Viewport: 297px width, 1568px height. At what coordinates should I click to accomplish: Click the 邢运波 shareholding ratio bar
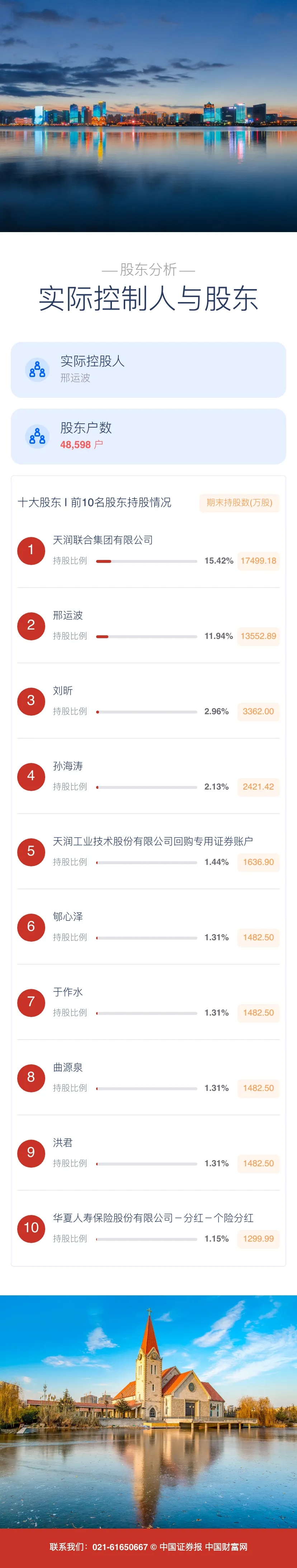click(x=147, y=637)
